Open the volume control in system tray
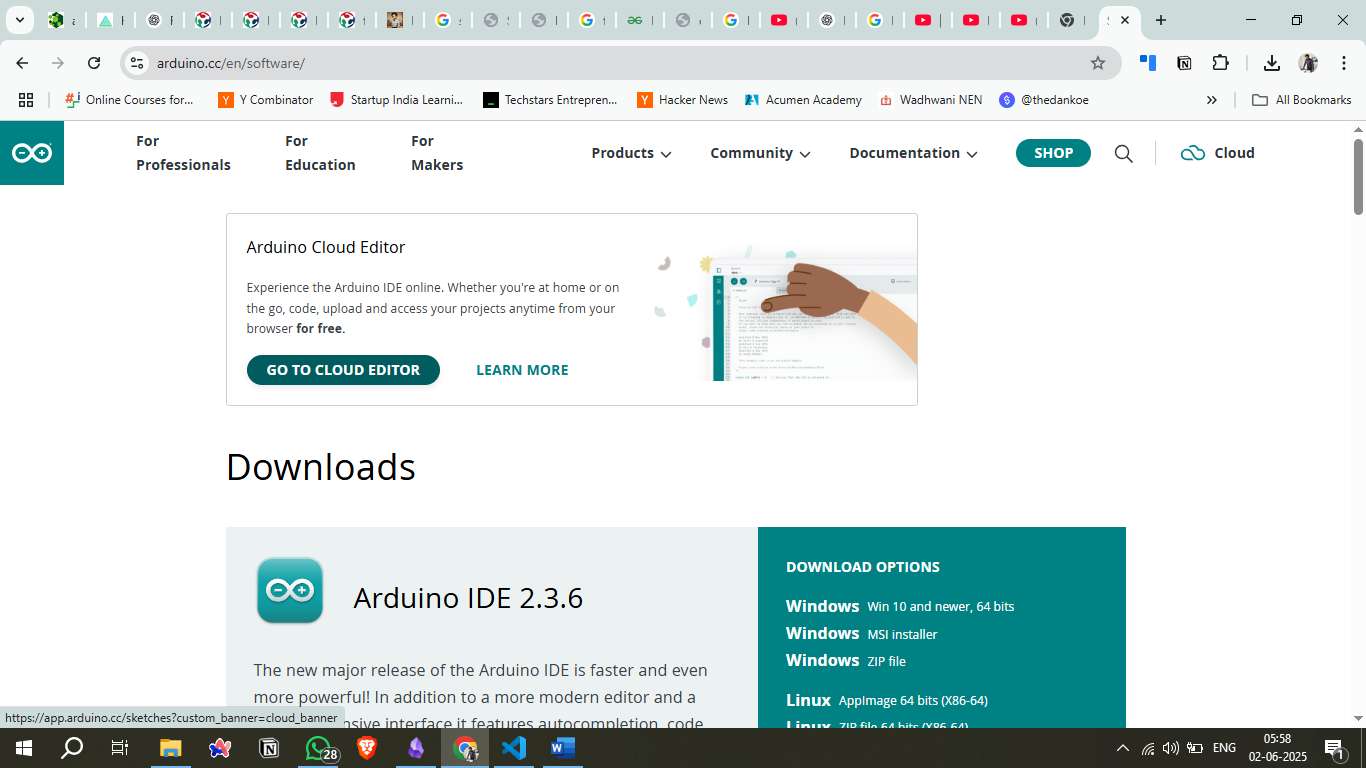 (1171, 748)
